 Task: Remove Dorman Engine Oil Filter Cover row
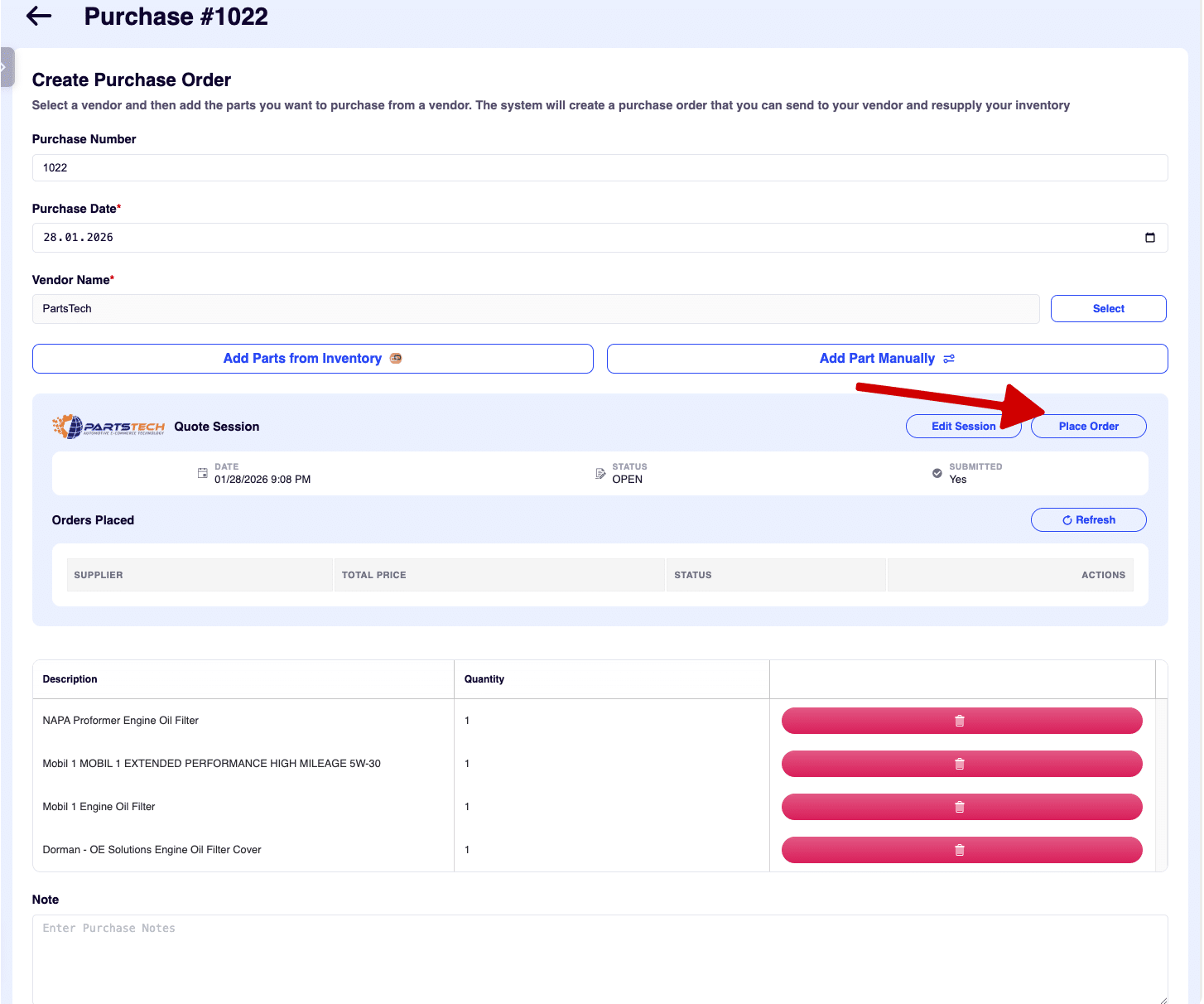tap(961, 850)
